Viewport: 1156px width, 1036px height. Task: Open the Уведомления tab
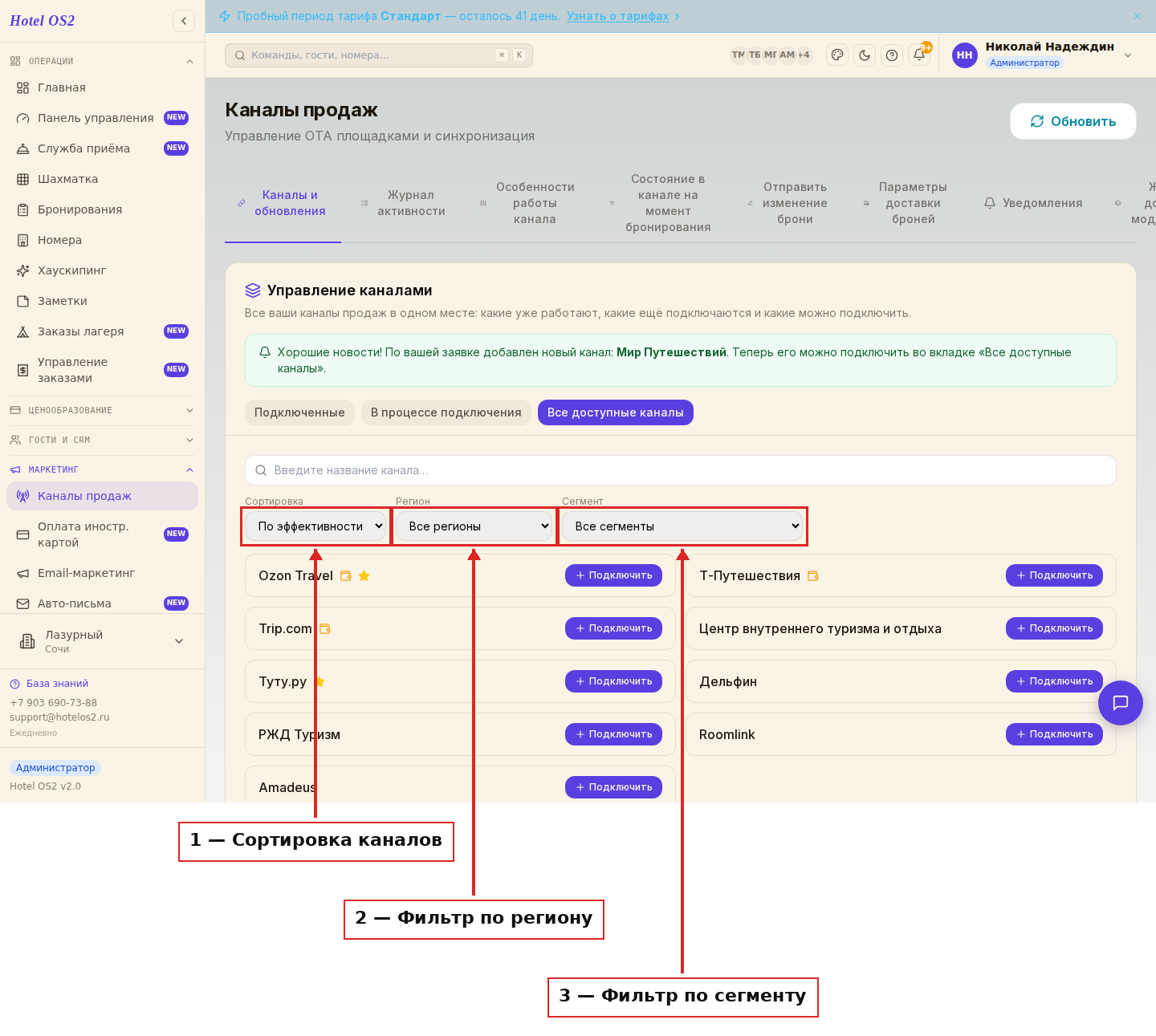pyautogui.click(x=1033, y=203)
